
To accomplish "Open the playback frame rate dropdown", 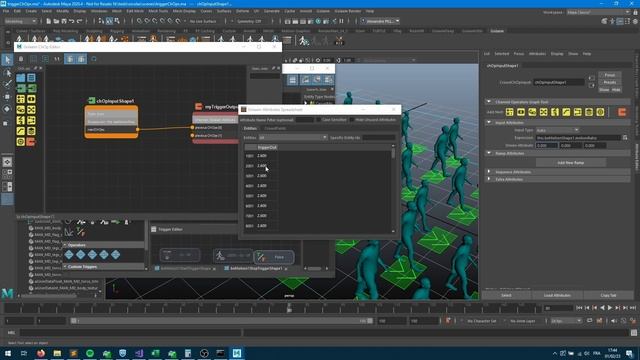I will (566, 321).
